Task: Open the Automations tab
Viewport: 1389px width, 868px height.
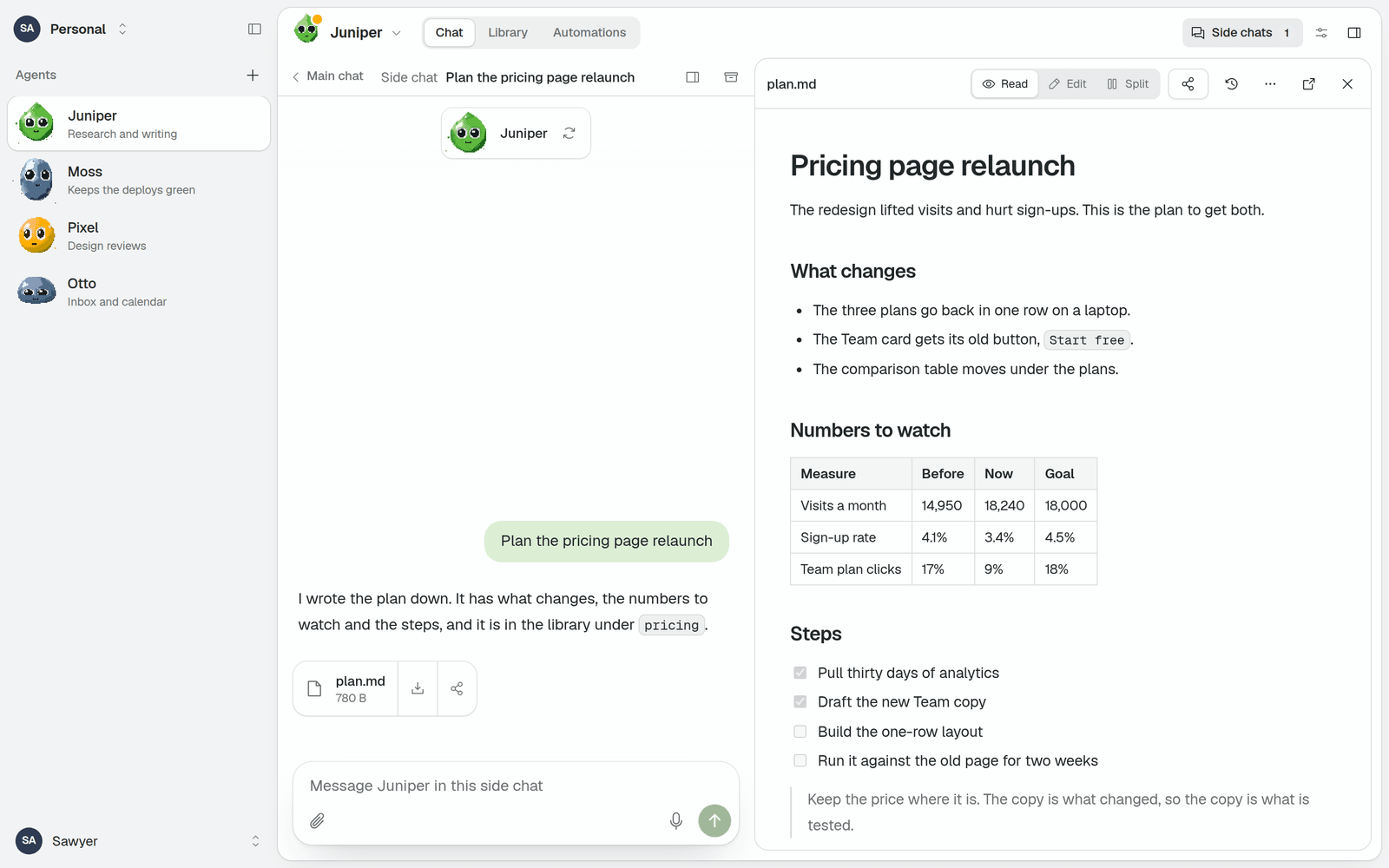Action: pyautogui.click(x=589, y=33)
